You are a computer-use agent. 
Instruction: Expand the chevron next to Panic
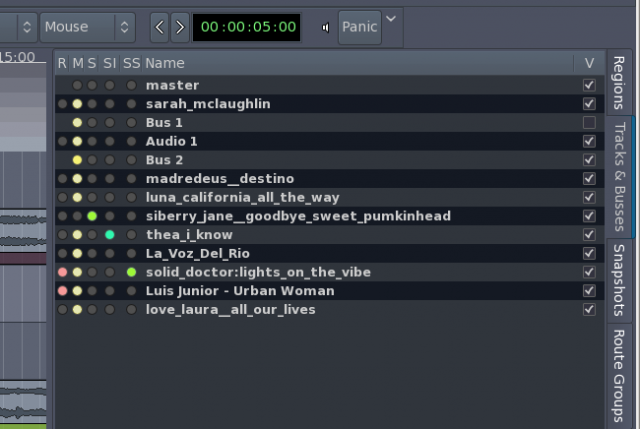tap(391, 19)
